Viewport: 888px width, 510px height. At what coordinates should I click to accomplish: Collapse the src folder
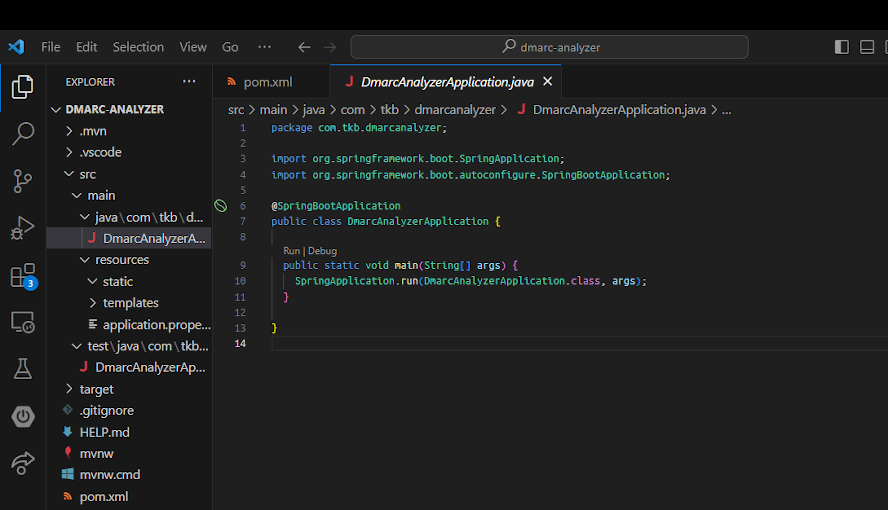(x=130, y=174)
